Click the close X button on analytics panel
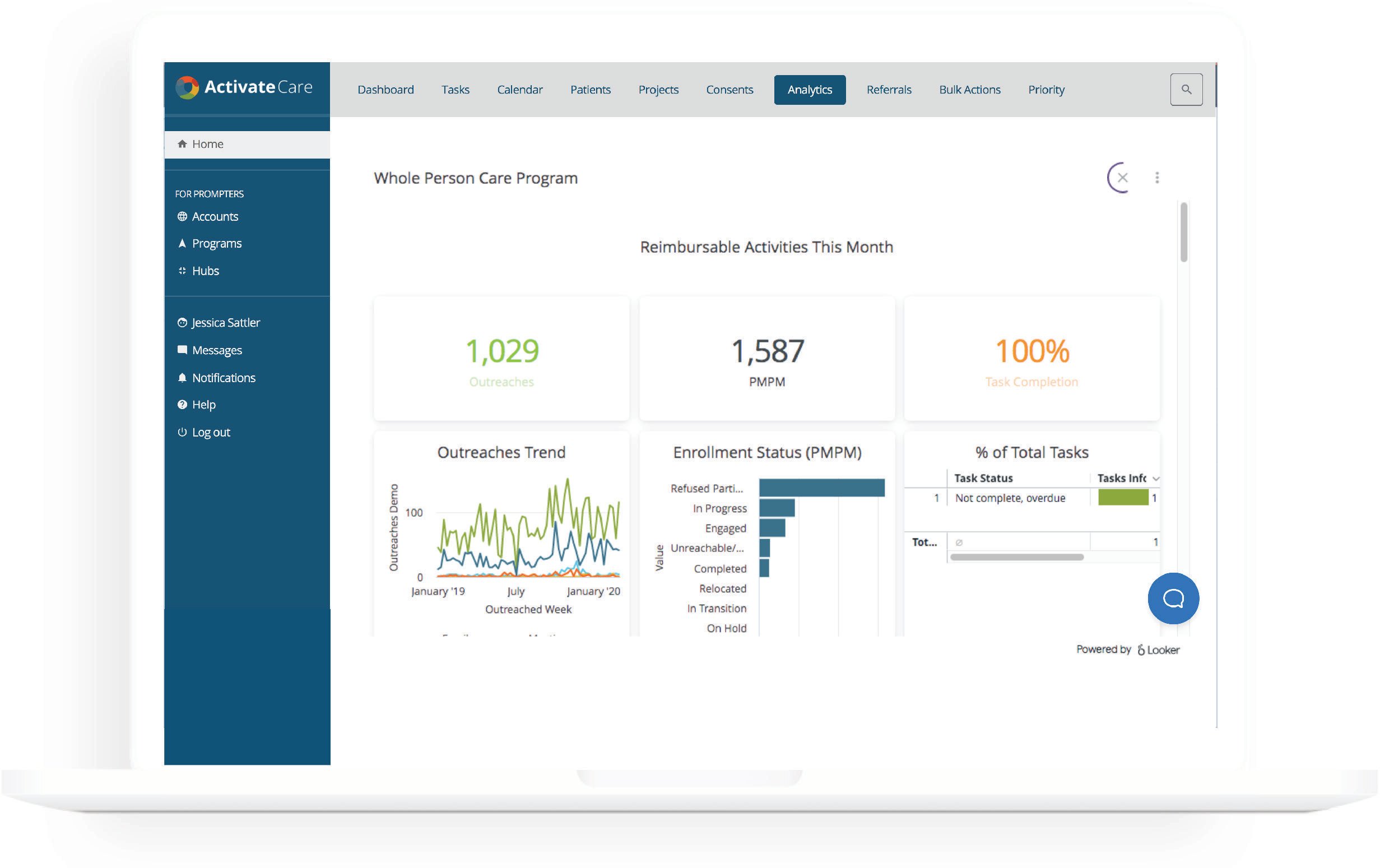 pos(1122,177)
